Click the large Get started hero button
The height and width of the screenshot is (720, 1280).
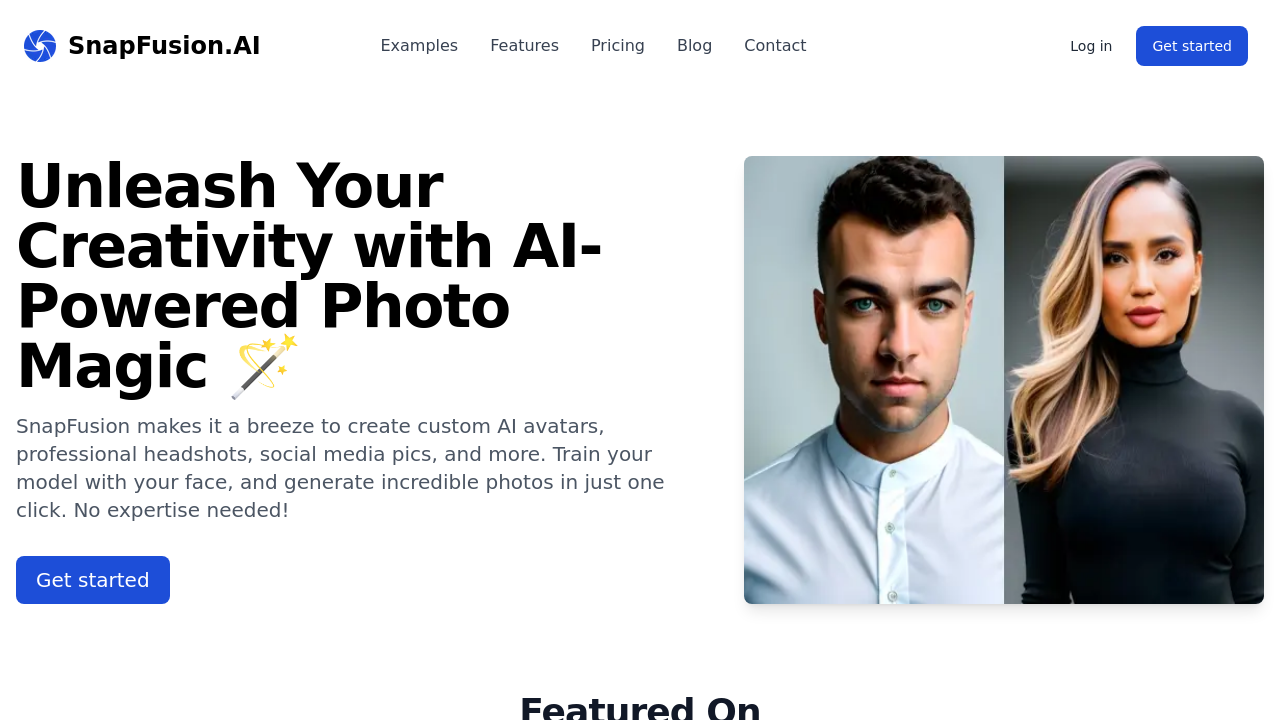point(93,580)
